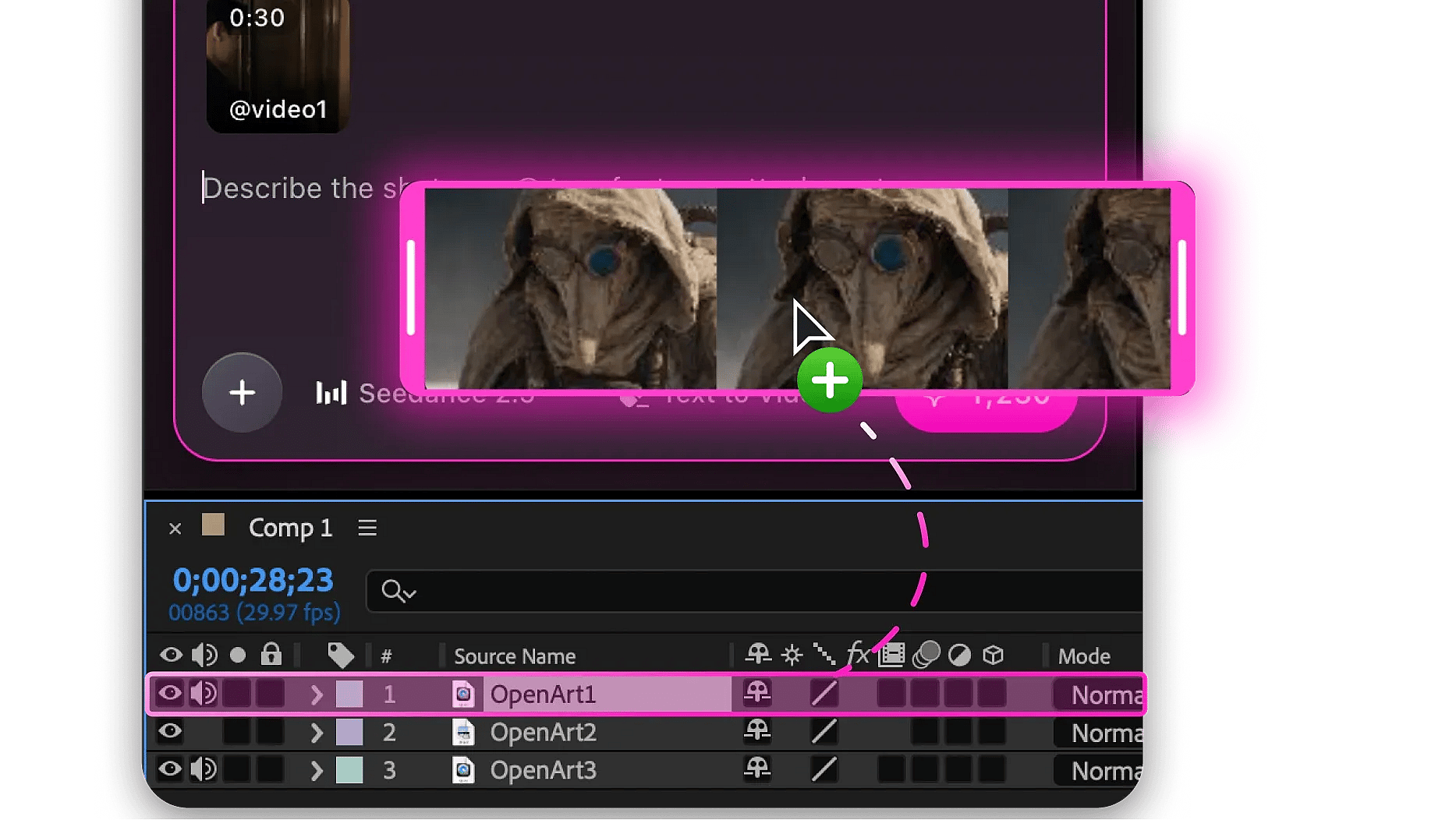Click the Mode column header
Screen dimensions: 1456x820
coord(1084,656)
